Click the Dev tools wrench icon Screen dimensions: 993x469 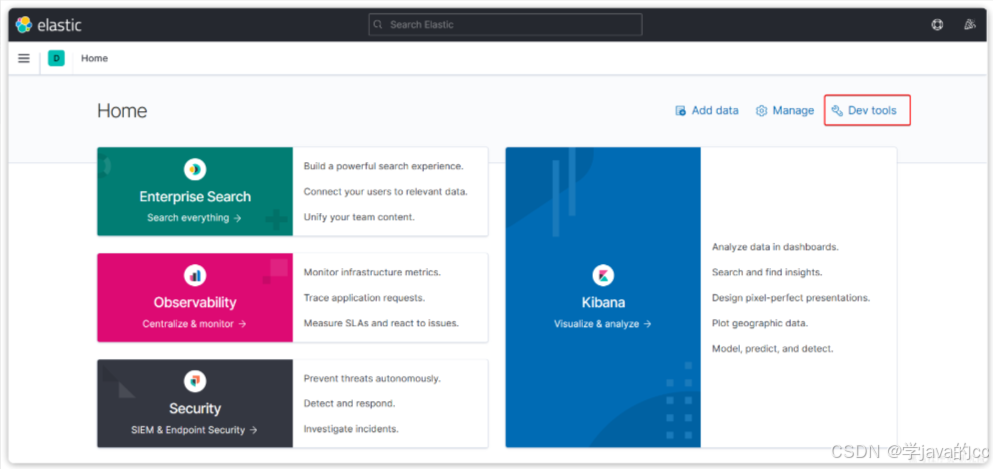click(837, 111)
